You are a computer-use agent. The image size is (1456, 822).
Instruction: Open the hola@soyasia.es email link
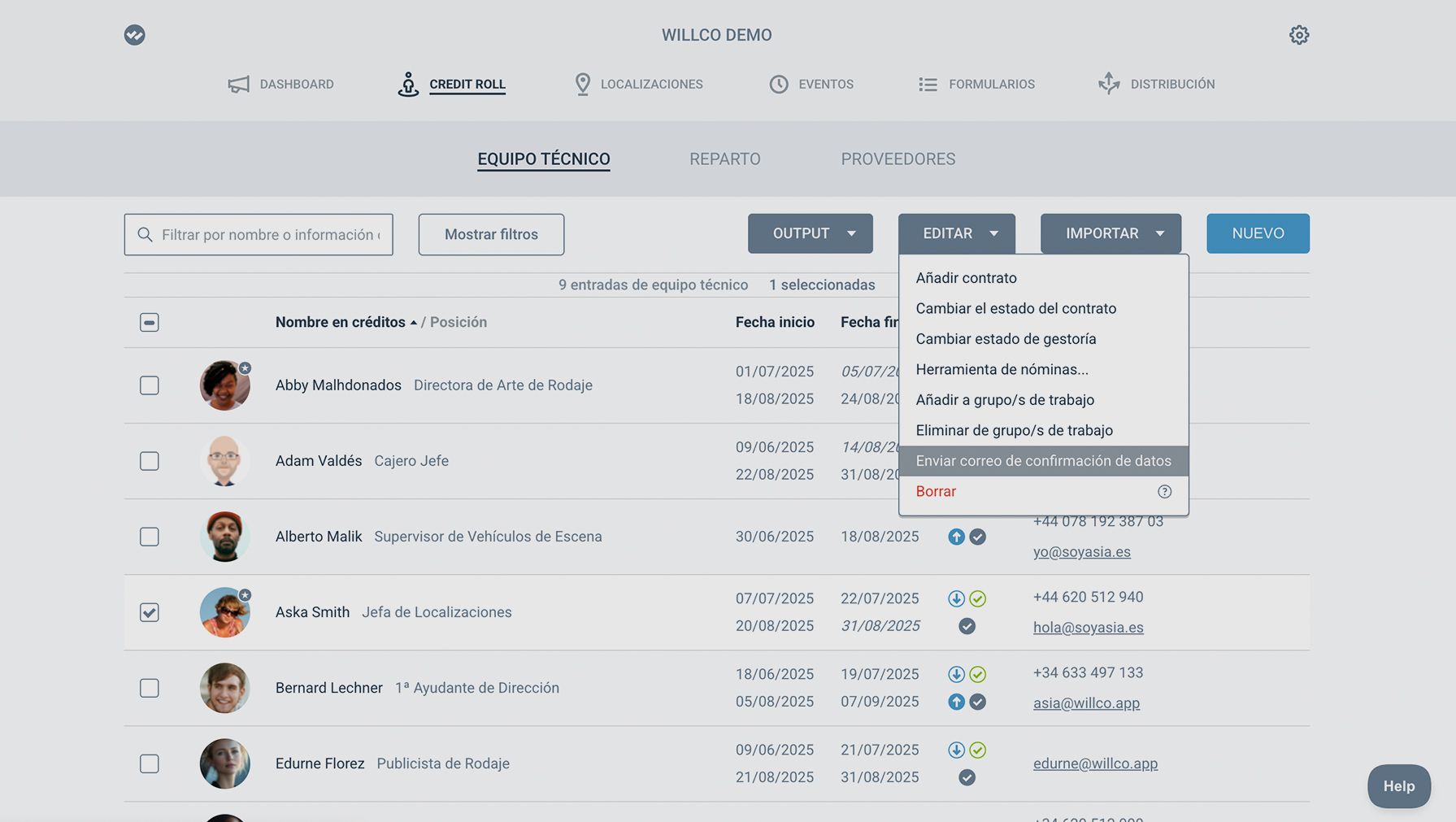click(x=1088, y=628)
